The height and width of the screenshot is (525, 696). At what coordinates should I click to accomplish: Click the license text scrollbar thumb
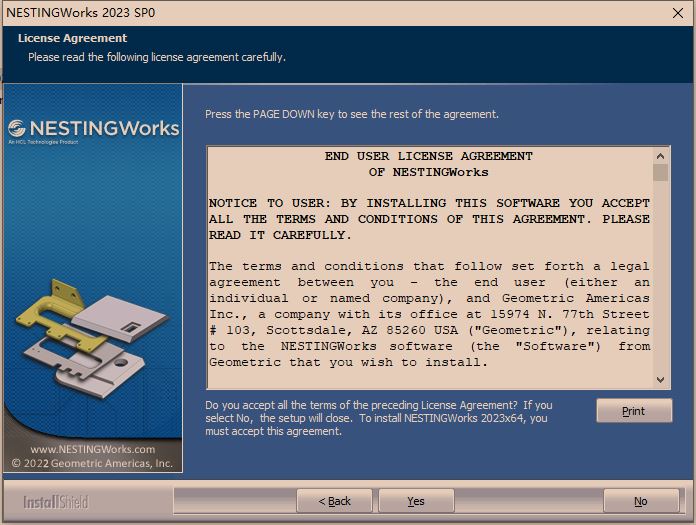pos(660,173)
